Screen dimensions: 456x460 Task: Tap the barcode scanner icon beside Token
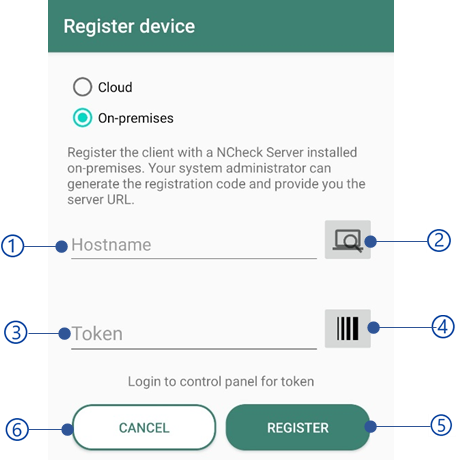pos(348,328)
